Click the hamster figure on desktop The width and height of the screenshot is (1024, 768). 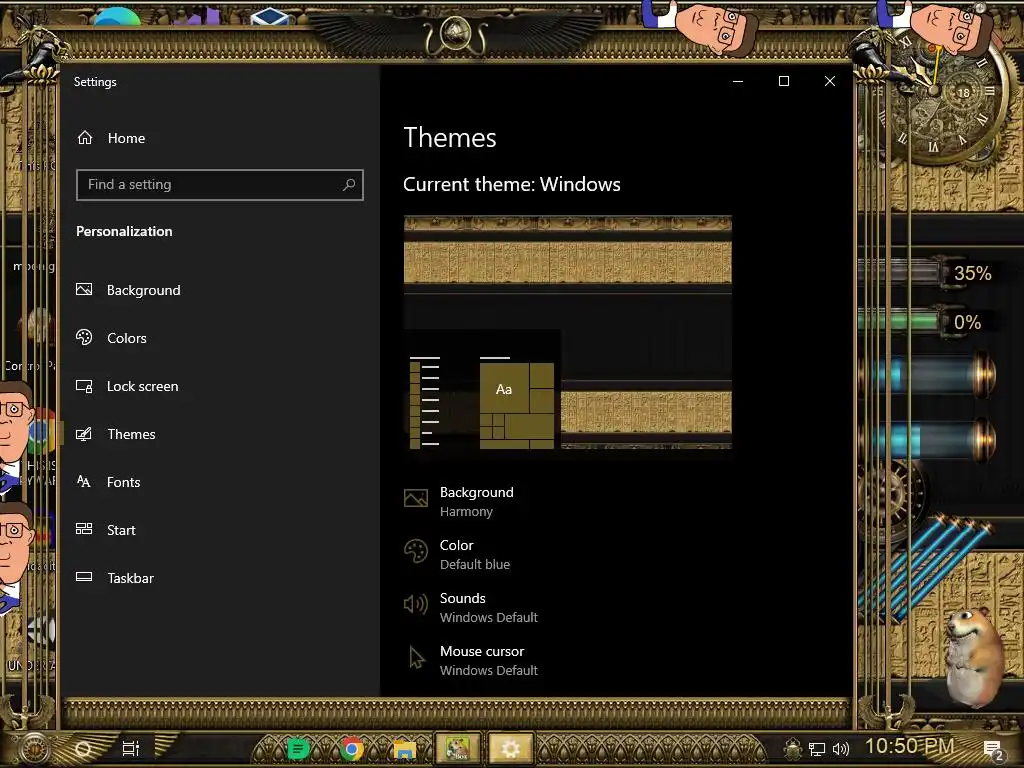click(975, 656)
